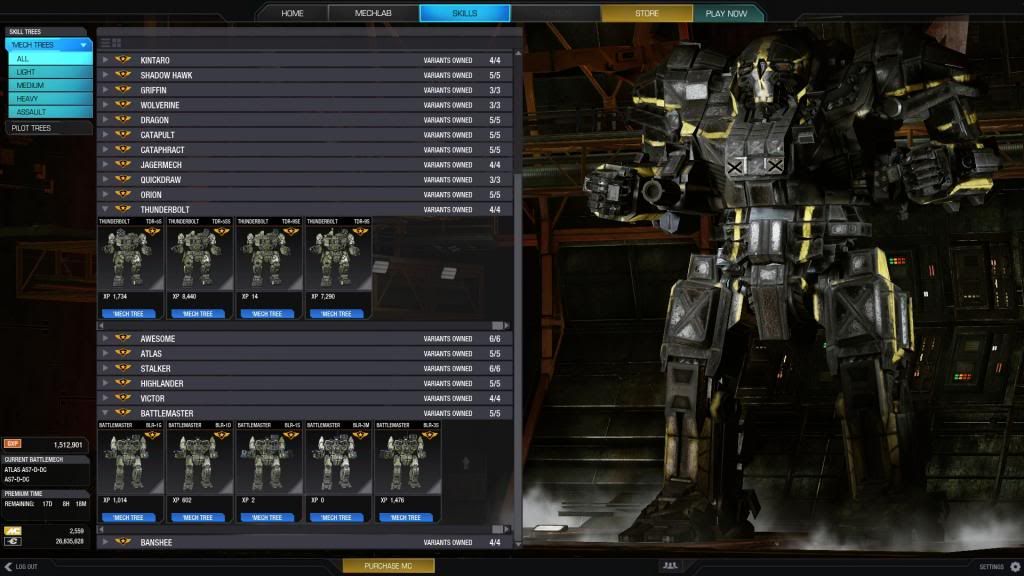Expand the Shadow Hawk row

(105, 74)
